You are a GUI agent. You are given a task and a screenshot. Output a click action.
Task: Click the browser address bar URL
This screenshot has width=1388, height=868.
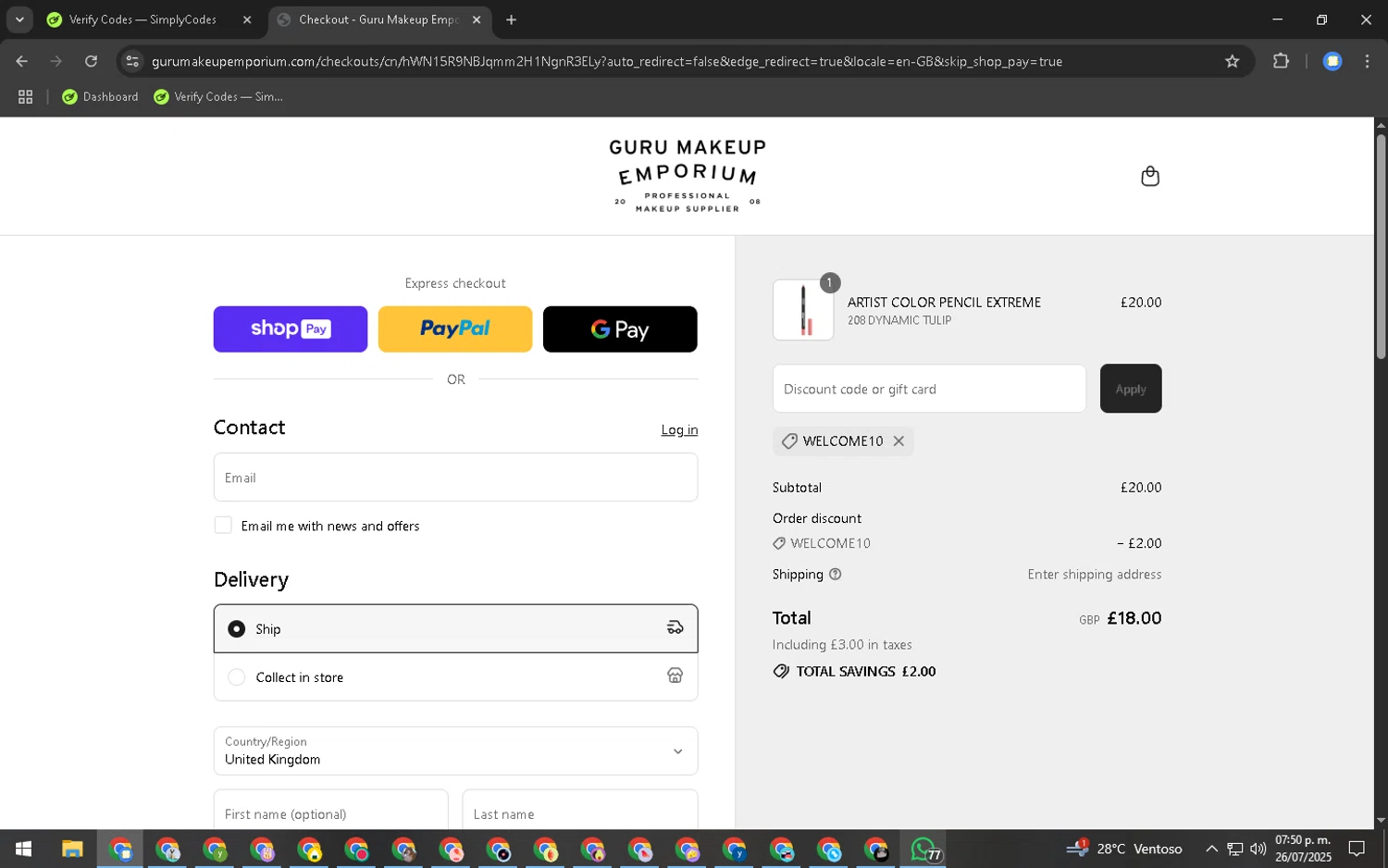[606, 61]
